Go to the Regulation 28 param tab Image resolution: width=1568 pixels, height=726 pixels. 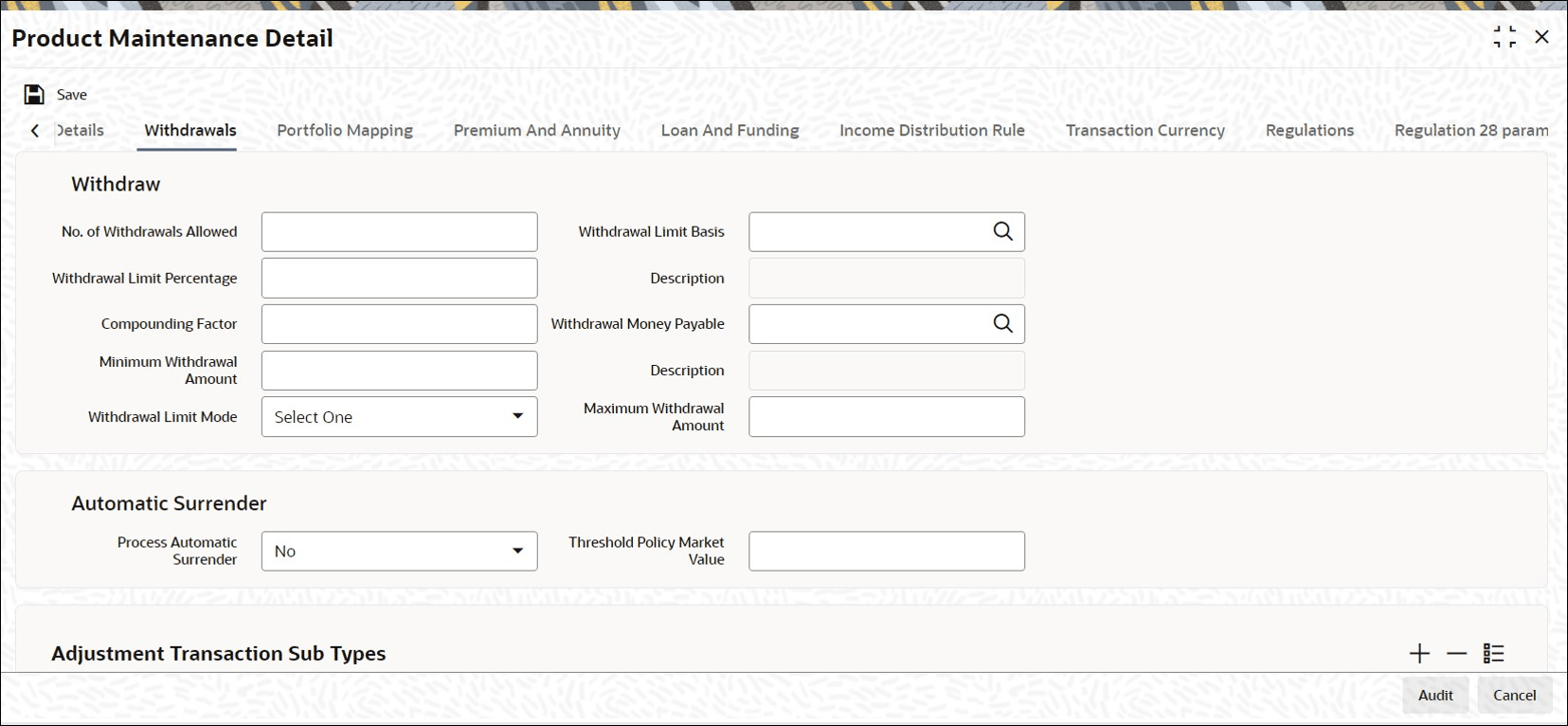[x=1471, y=130]
